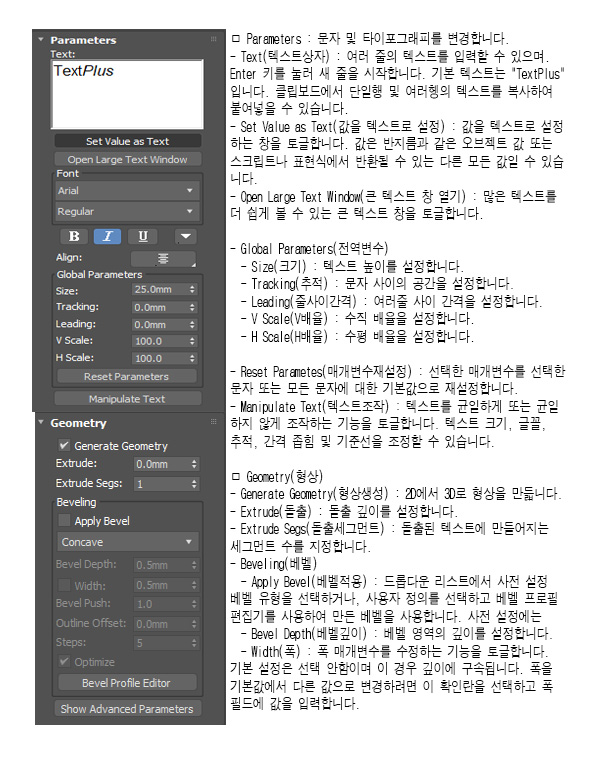This screenshot has width=595, height=765.
Task: Click the Extrude Segs value field
Action: click(161, 484)
